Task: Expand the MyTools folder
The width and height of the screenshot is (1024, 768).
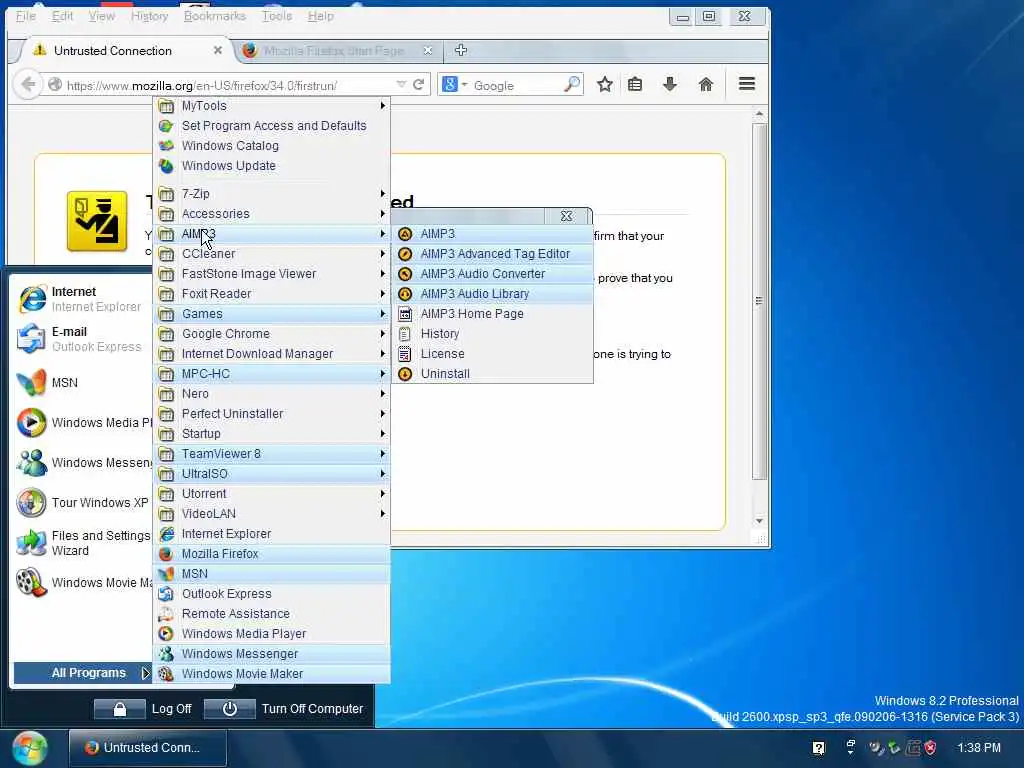Action: pos(272,106)
